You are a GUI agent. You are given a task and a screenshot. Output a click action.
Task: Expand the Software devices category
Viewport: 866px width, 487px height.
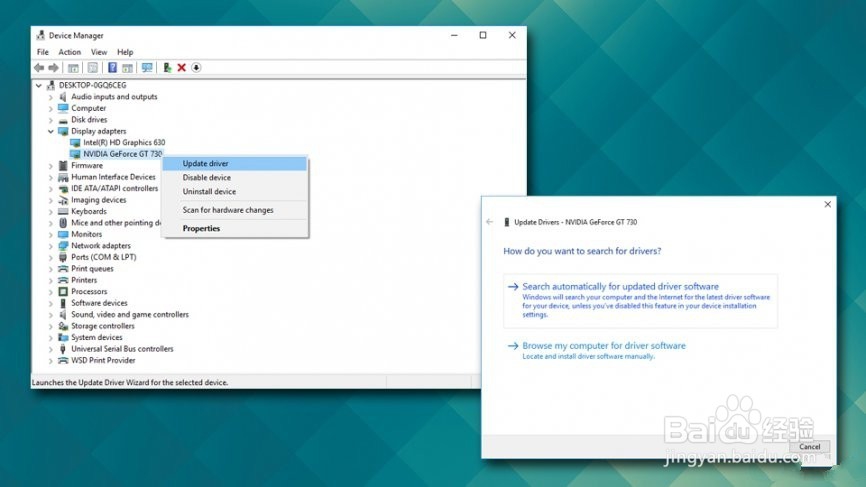51,303
